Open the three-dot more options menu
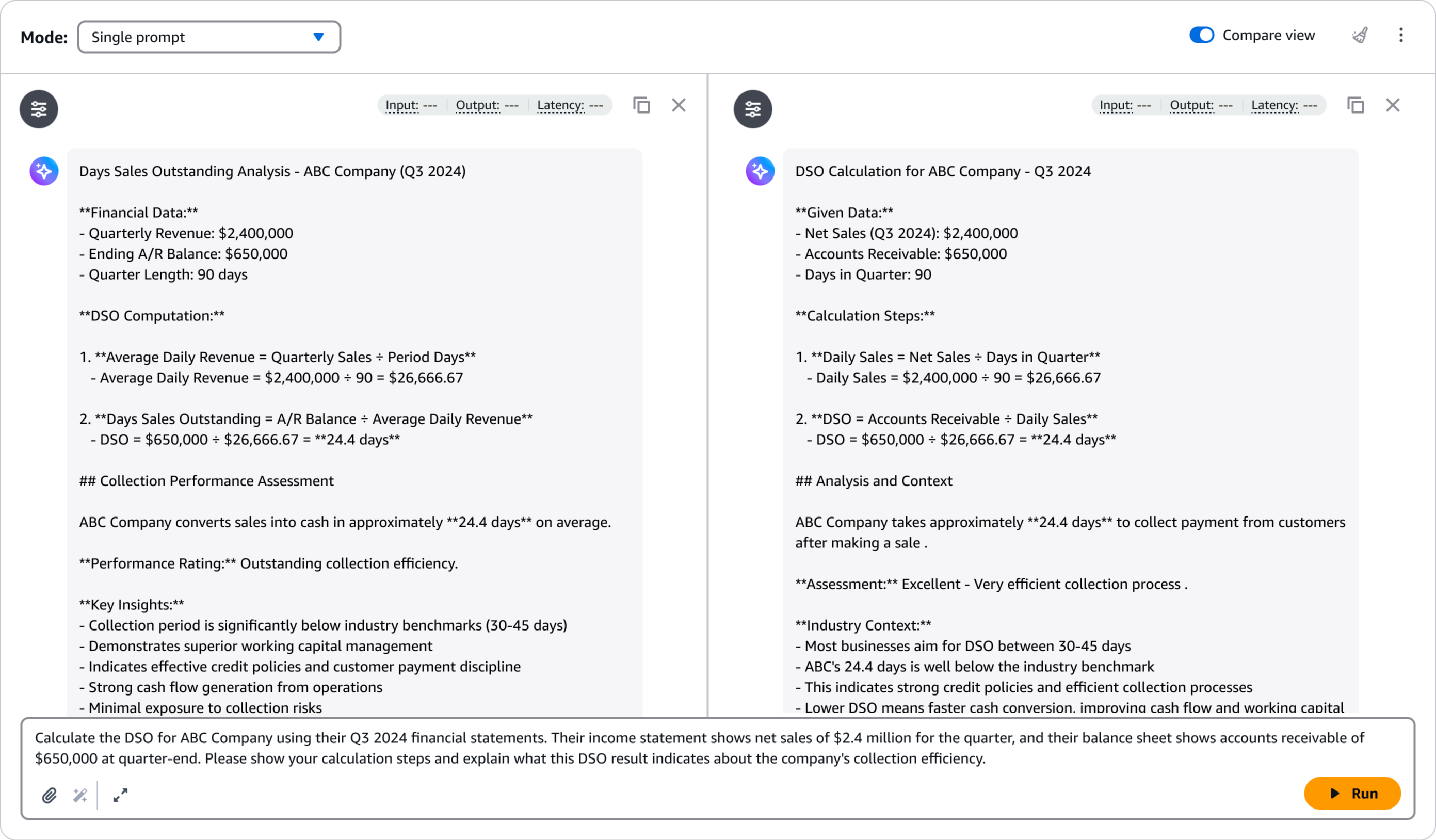 (1401, 35)
